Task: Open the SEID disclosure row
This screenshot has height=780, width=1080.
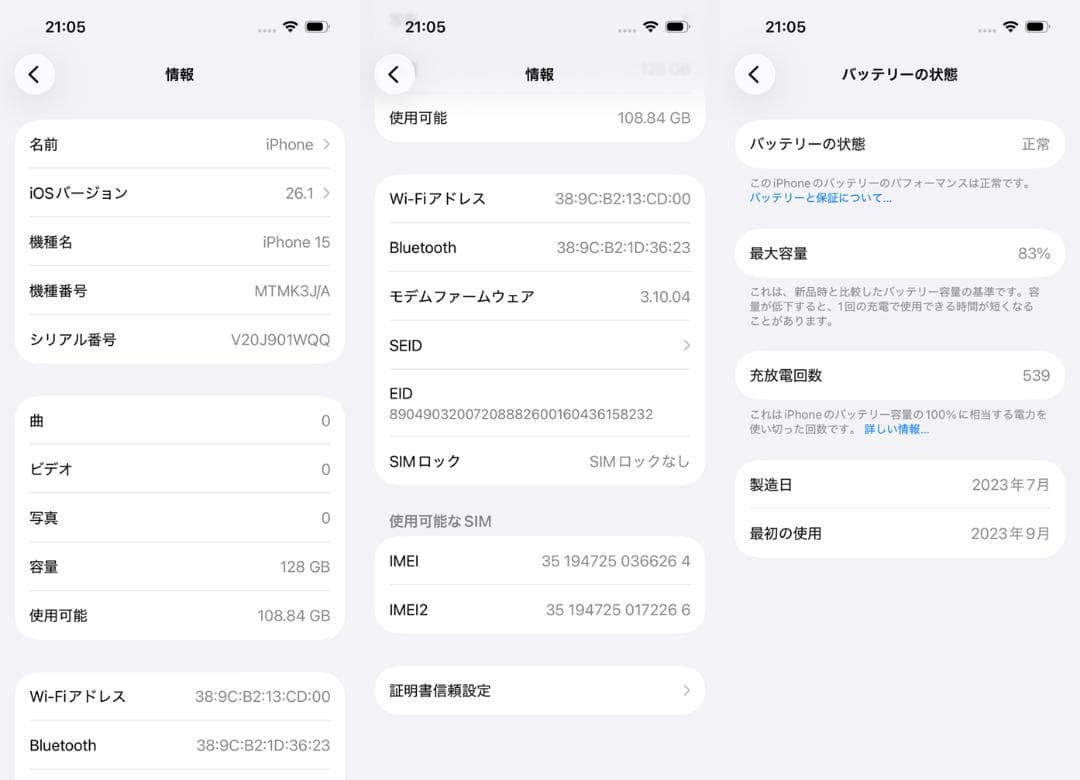Action: click(539, 345)
